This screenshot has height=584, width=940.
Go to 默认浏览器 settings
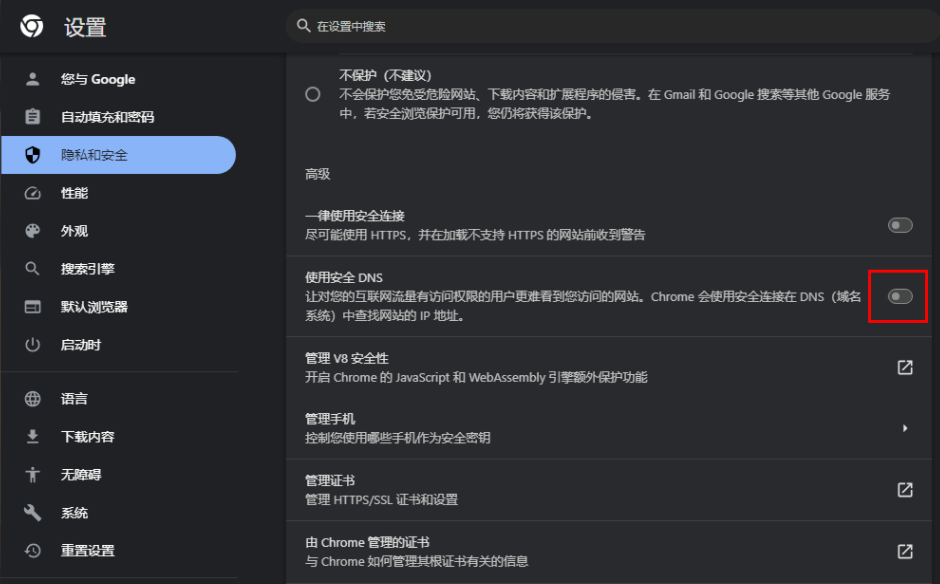coord(118,307)
